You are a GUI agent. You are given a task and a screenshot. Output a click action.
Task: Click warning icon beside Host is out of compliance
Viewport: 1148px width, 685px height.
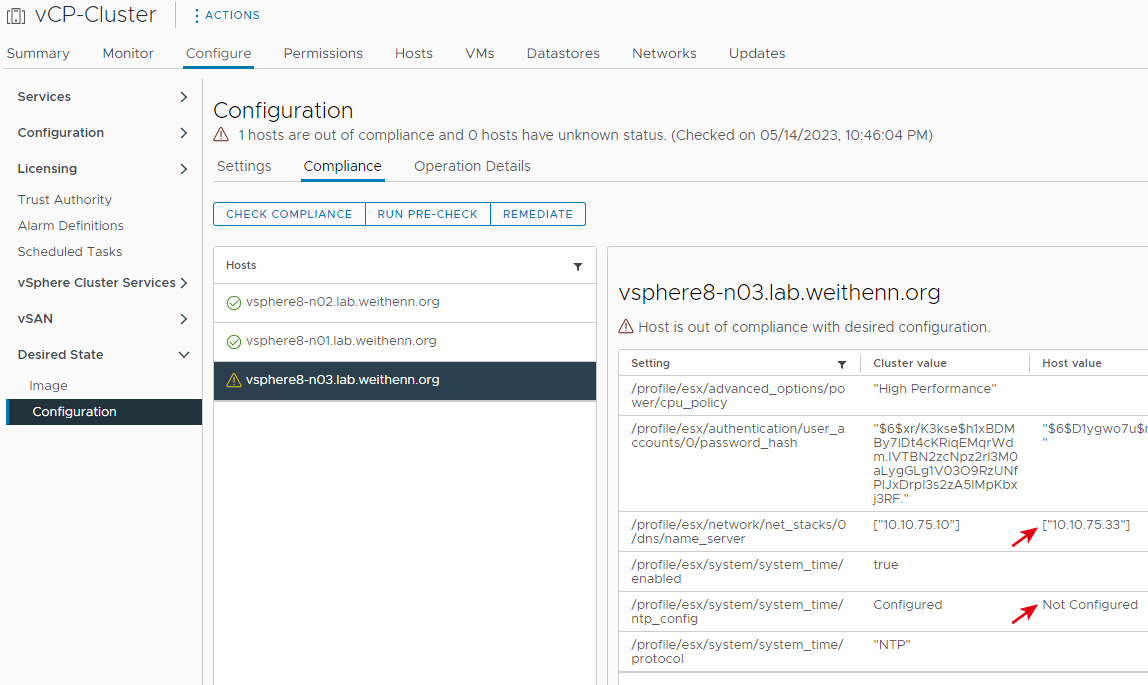pyautogui.click(x=626, y=326)
